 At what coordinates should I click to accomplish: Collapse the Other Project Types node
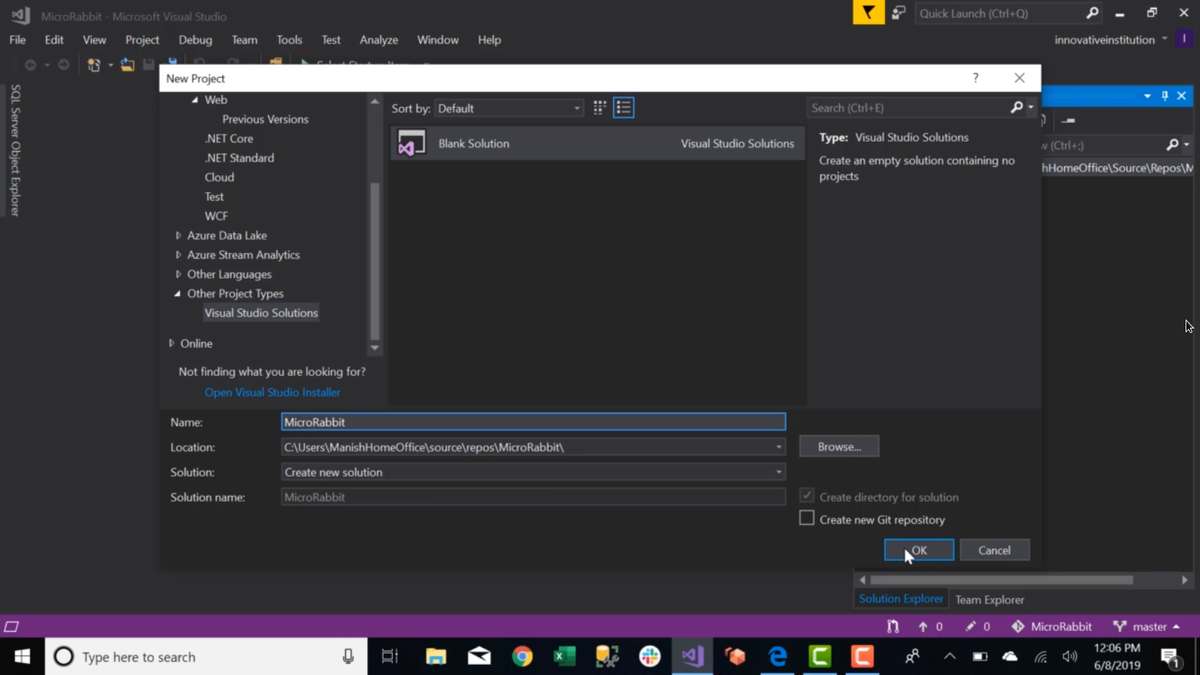[x=178, y=294]
